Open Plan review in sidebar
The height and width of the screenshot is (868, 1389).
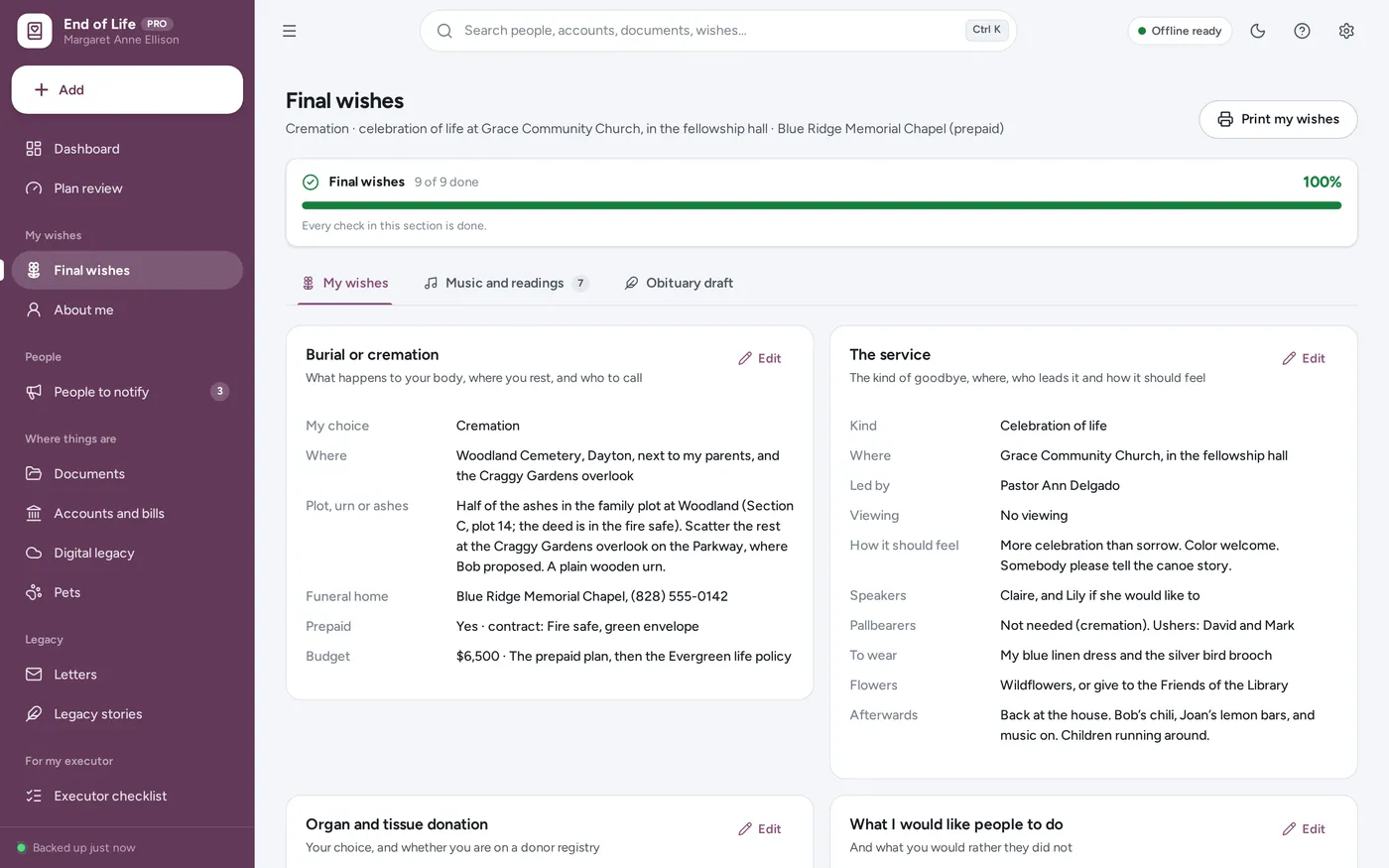click(x=127, y=188)
